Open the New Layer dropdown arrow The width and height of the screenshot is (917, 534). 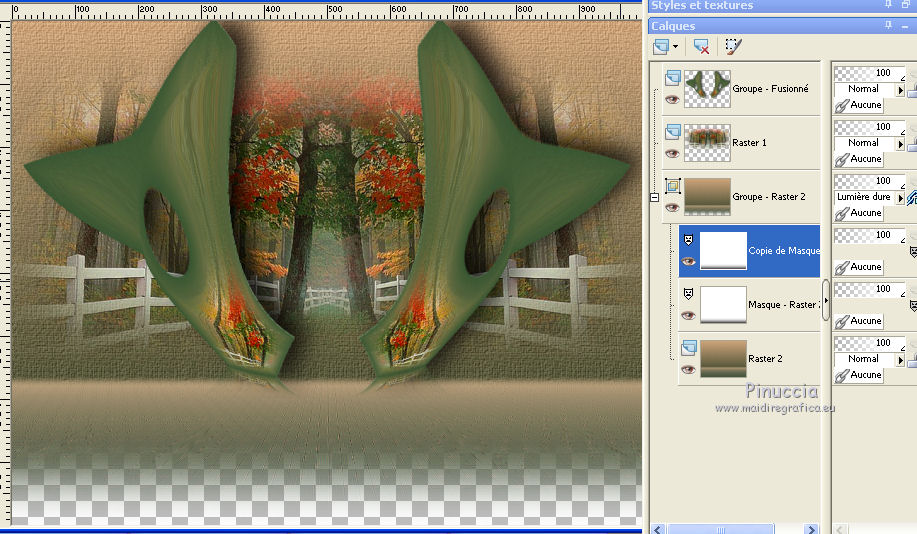[x=677, y=46]
